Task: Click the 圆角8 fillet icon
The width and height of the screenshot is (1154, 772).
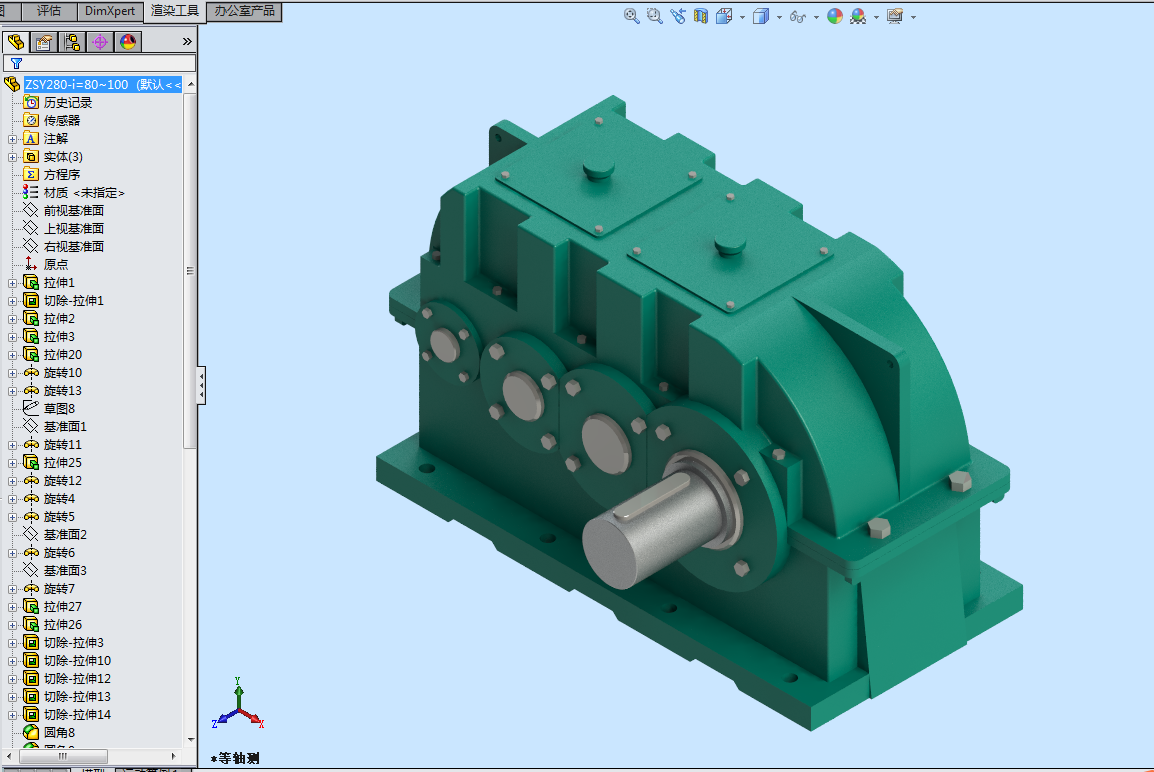Action: (31, 732)
